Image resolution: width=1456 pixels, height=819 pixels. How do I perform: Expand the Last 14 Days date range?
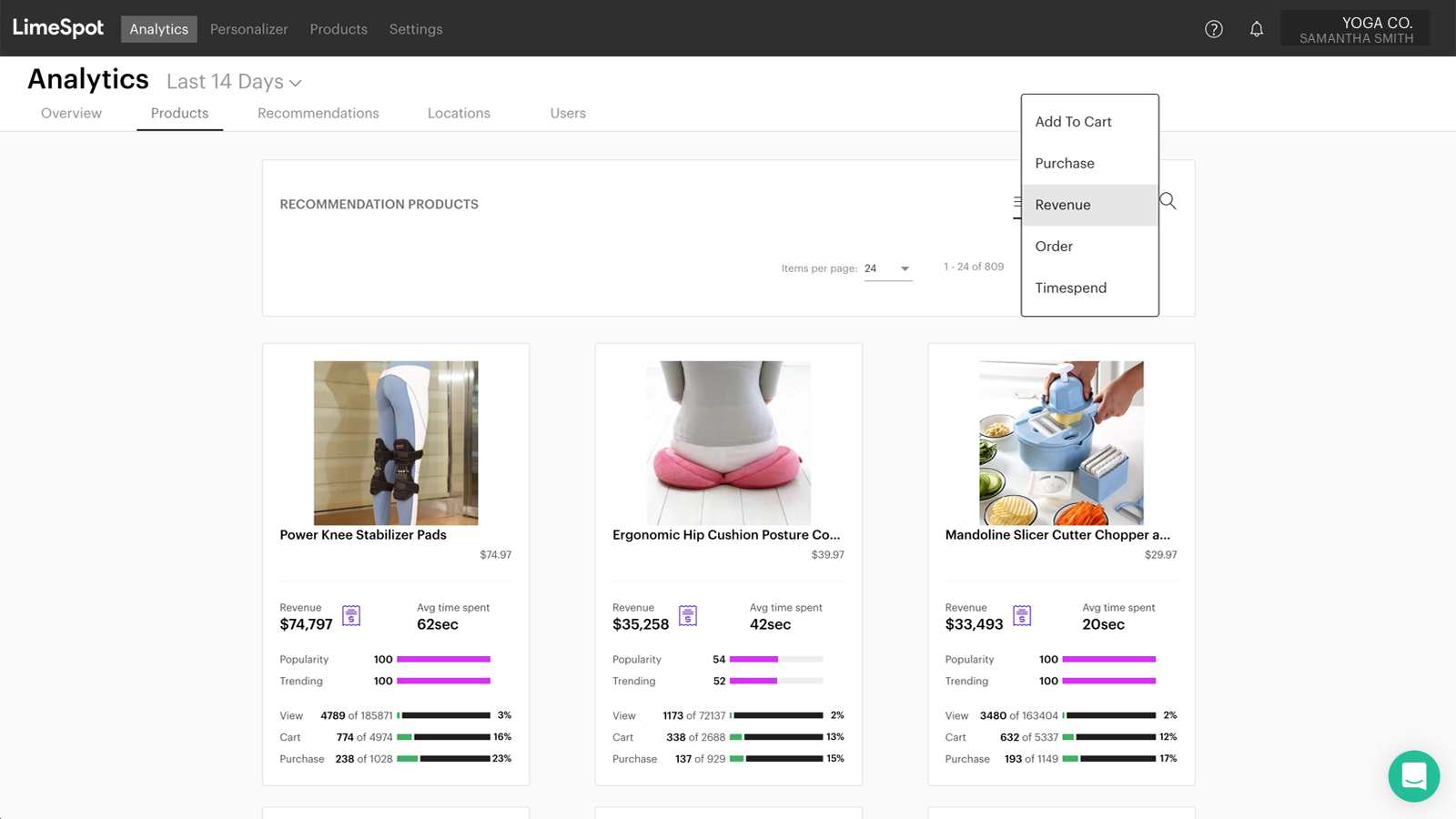tap(234, 82)
